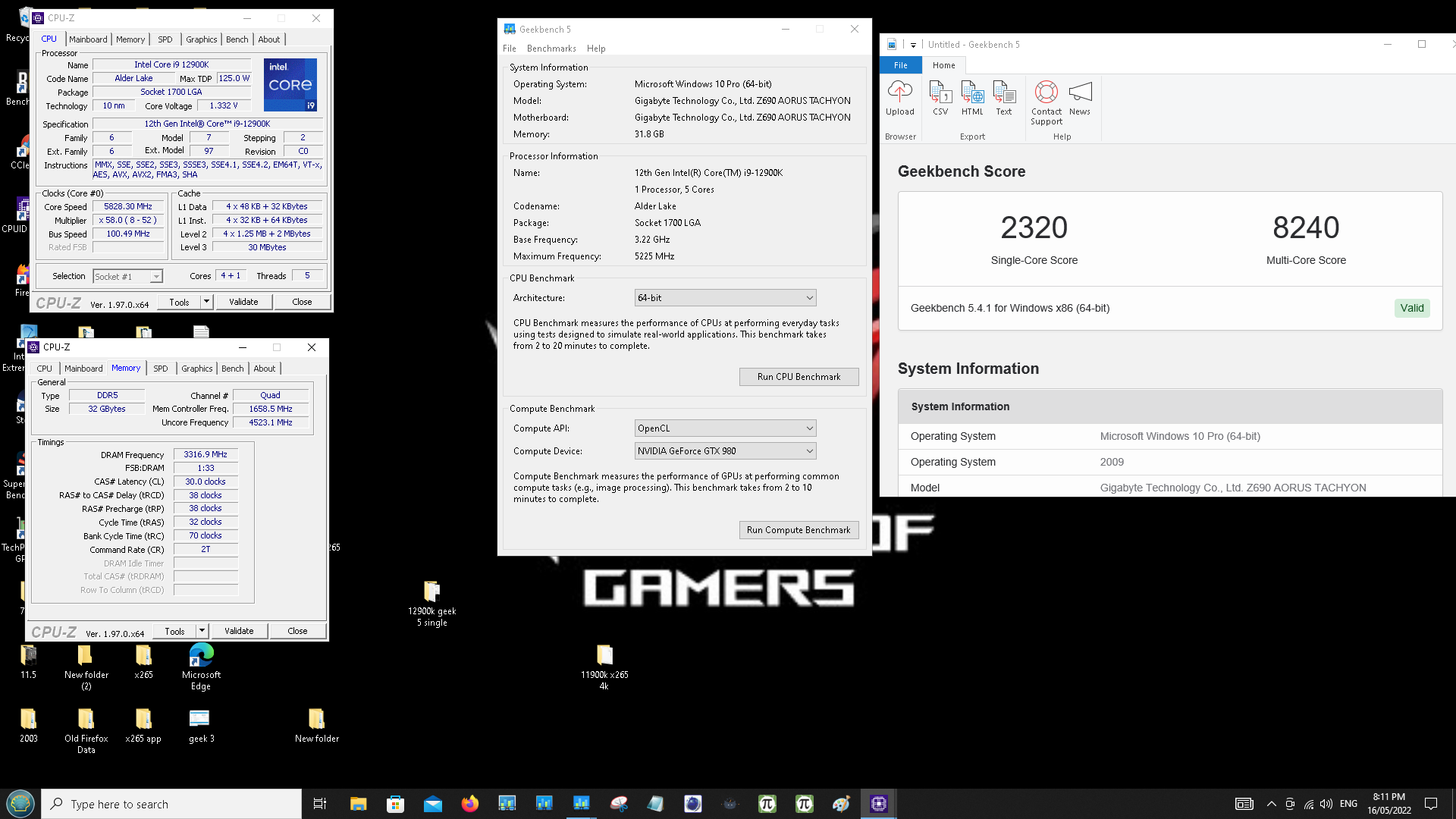Click the green Valid badge
Viewport: 1456px width, 819px height.
click(1412, 308)
